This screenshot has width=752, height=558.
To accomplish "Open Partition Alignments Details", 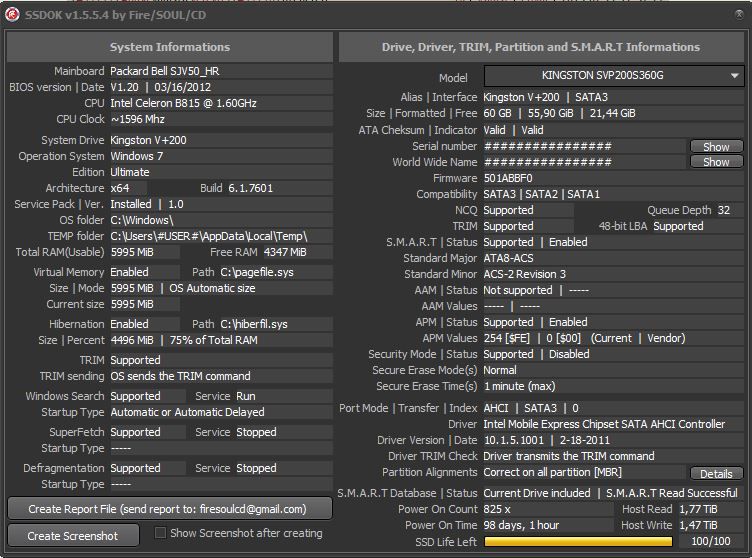I will [716, 474].
